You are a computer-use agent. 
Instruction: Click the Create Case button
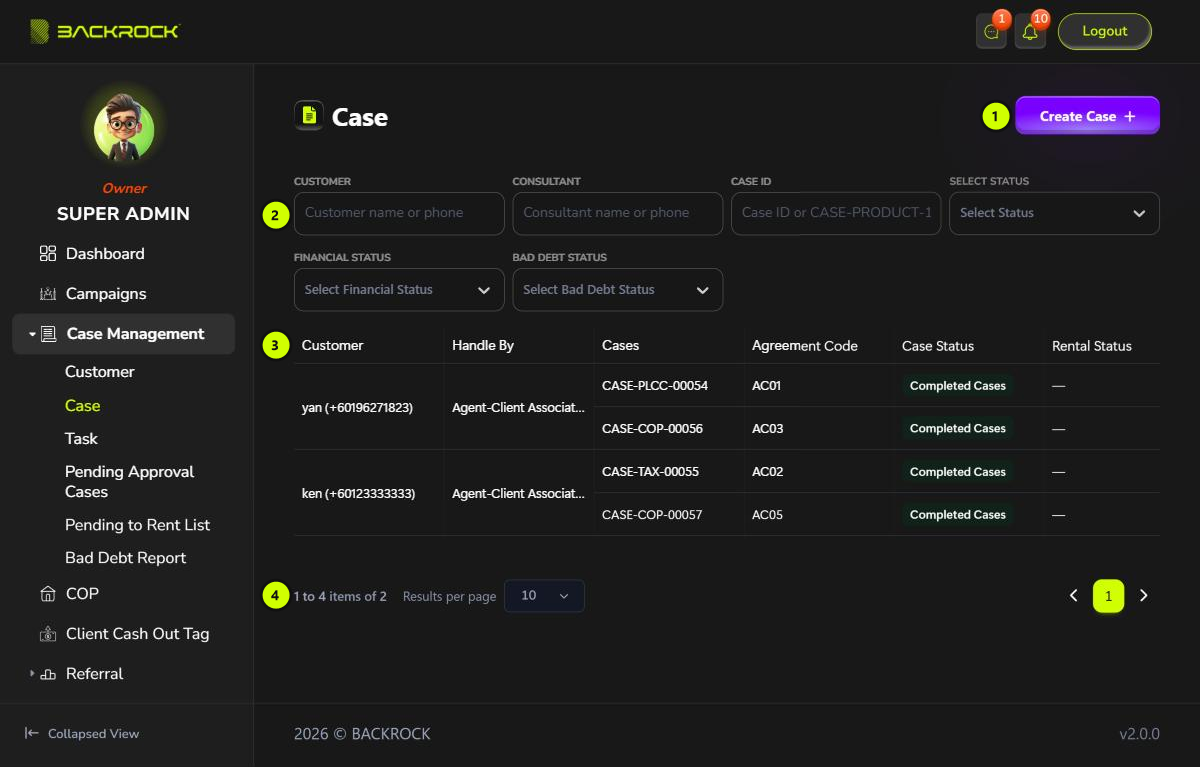click(x=1088, y=116)
